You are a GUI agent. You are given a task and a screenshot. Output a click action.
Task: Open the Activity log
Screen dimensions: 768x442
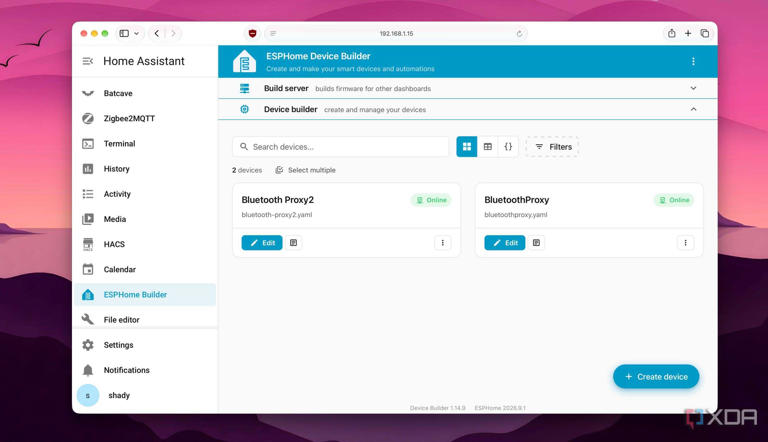coord(144,194)
